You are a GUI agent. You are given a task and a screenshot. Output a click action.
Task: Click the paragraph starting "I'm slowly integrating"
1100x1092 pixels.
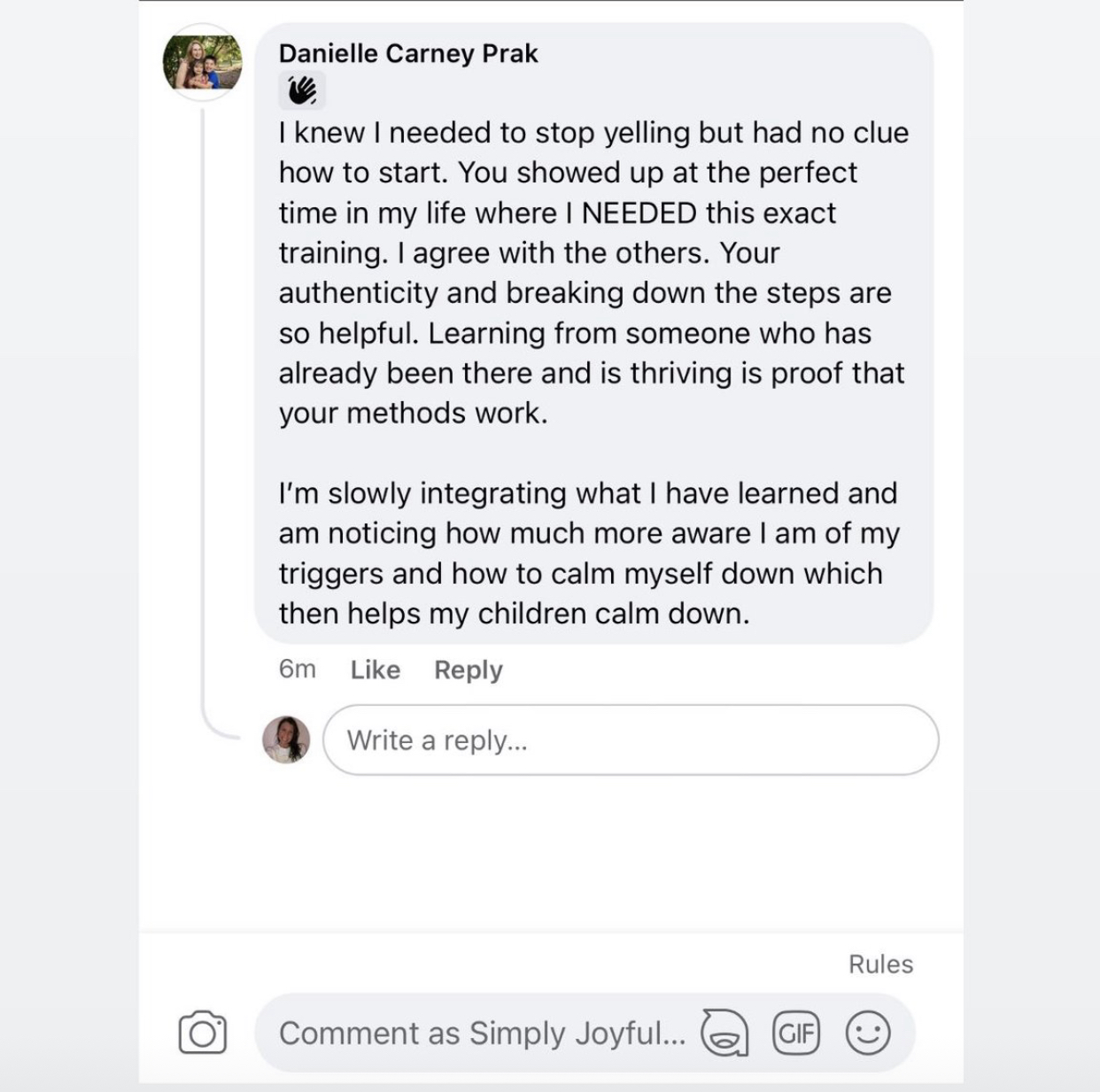tap(589, 553)
